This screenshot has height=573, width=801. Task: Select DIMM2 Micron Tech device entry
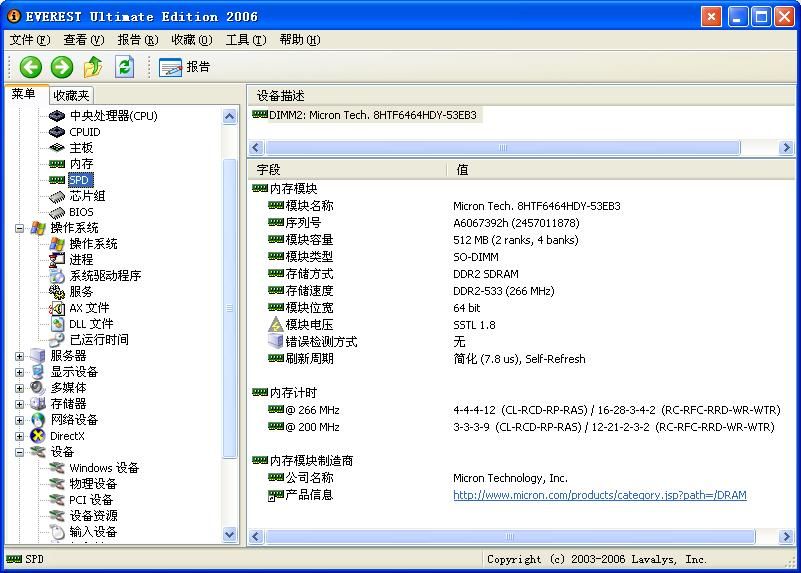pos(372,115)
